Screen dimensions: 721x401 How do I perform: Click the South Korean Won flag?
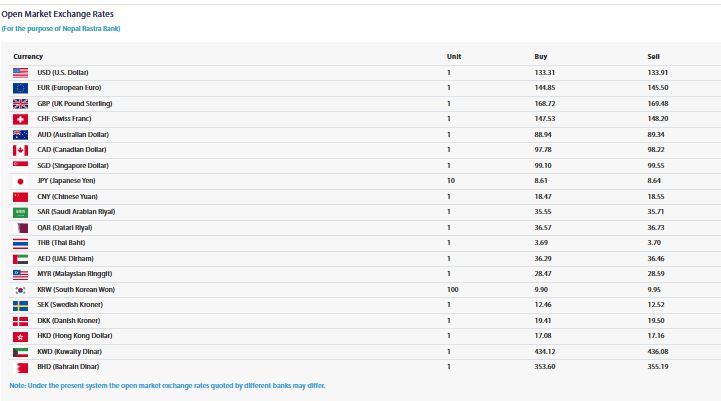[x=20, y=289]
